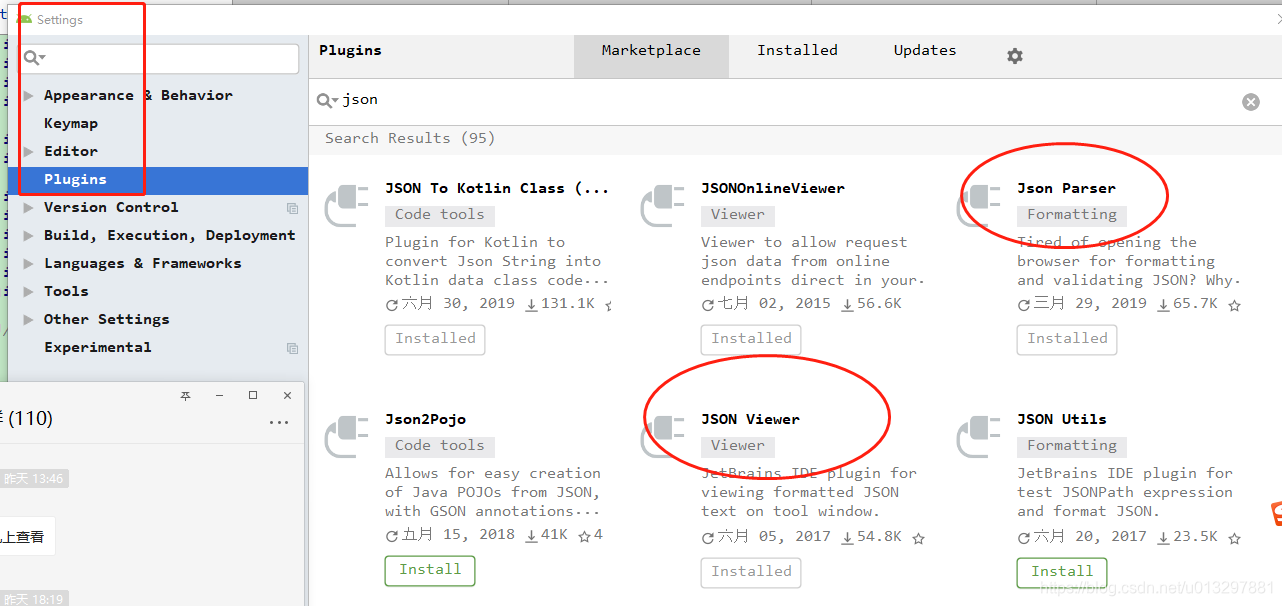Screen dimensions: 1282x606
Task: Minimize the chat window
Action: point(219,396)
